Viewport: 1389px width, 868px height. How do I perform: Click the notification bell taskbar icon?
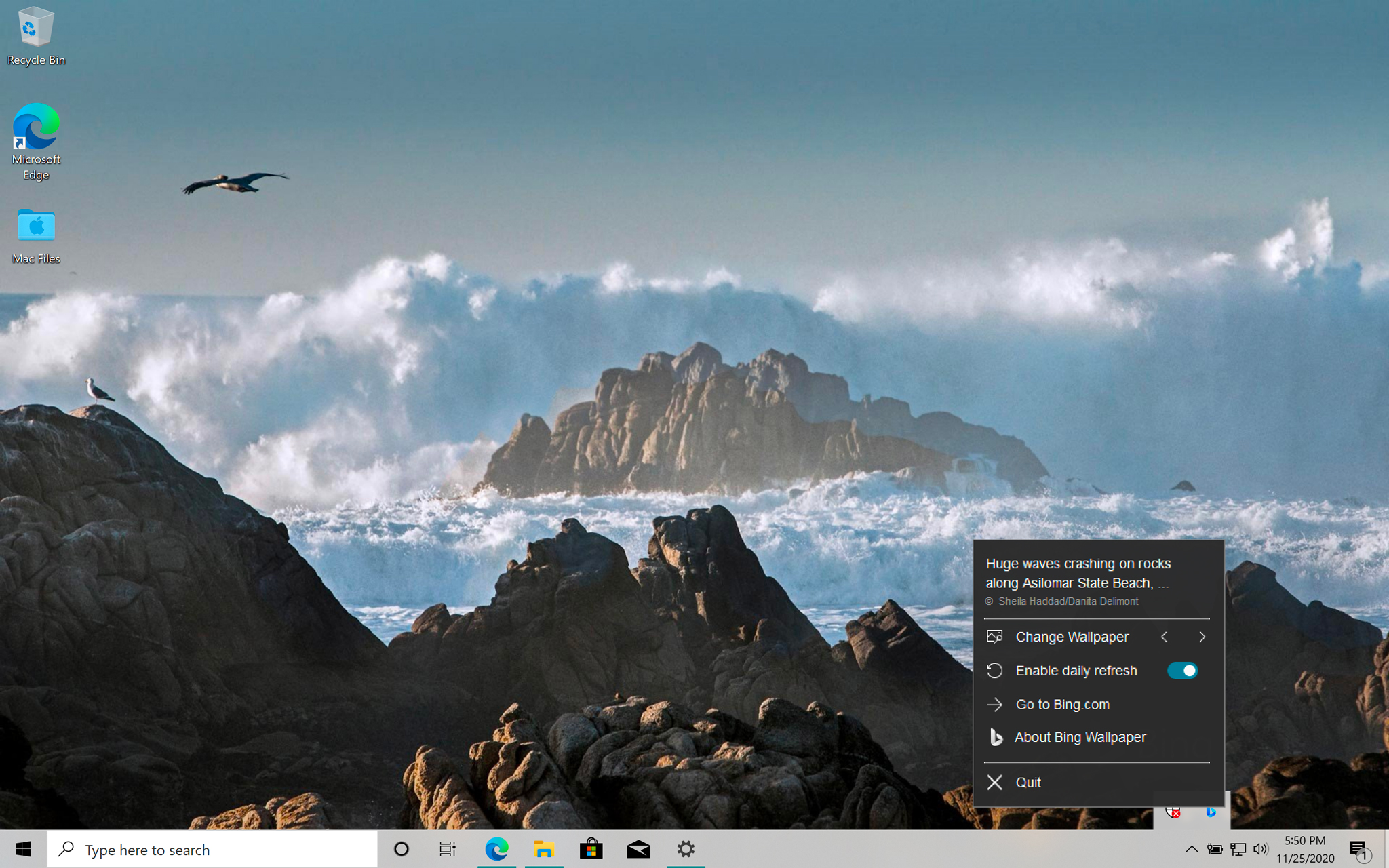tap(1362, 849)
